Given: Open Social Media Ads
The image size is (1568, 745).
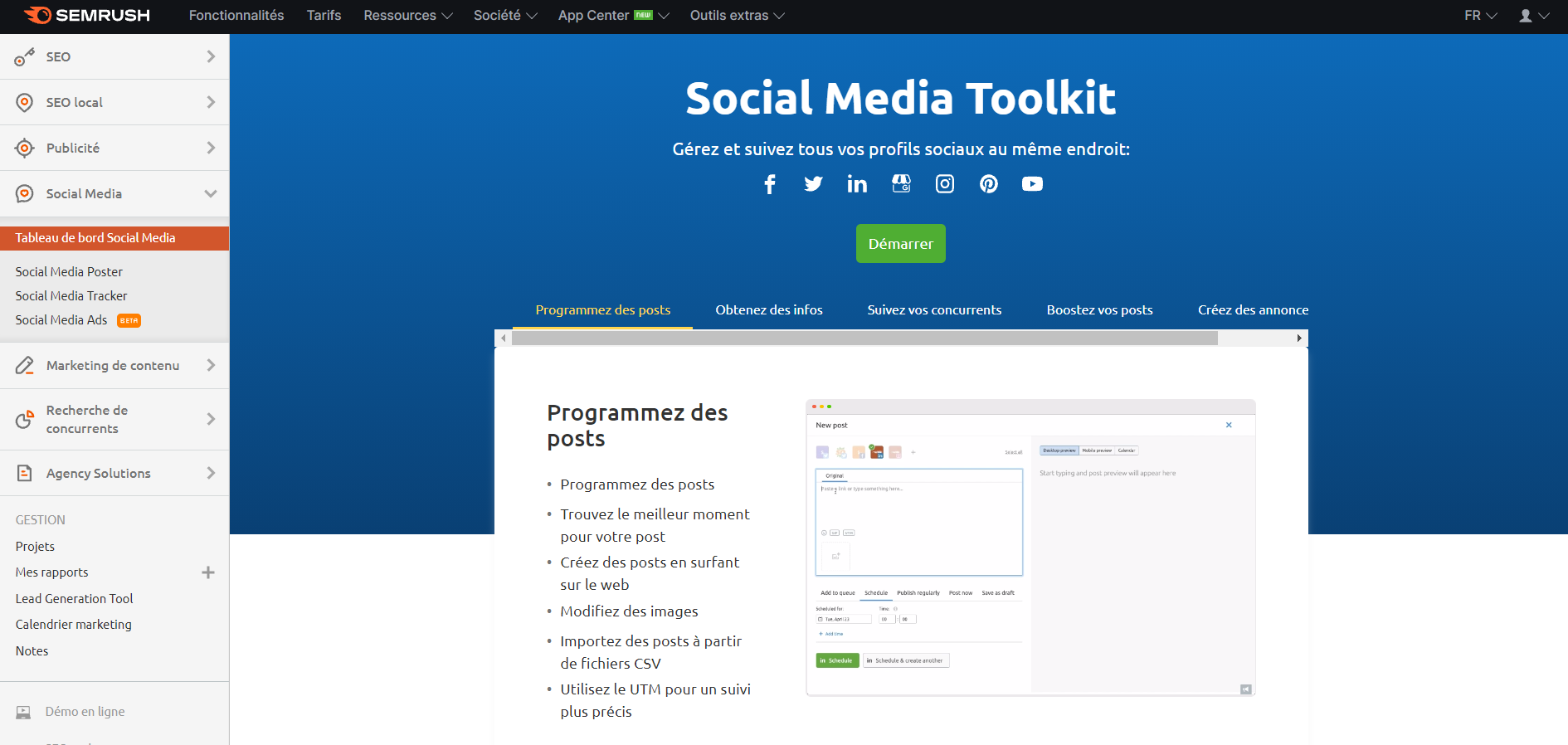Looking at the screenshot, I should (61, 320).
